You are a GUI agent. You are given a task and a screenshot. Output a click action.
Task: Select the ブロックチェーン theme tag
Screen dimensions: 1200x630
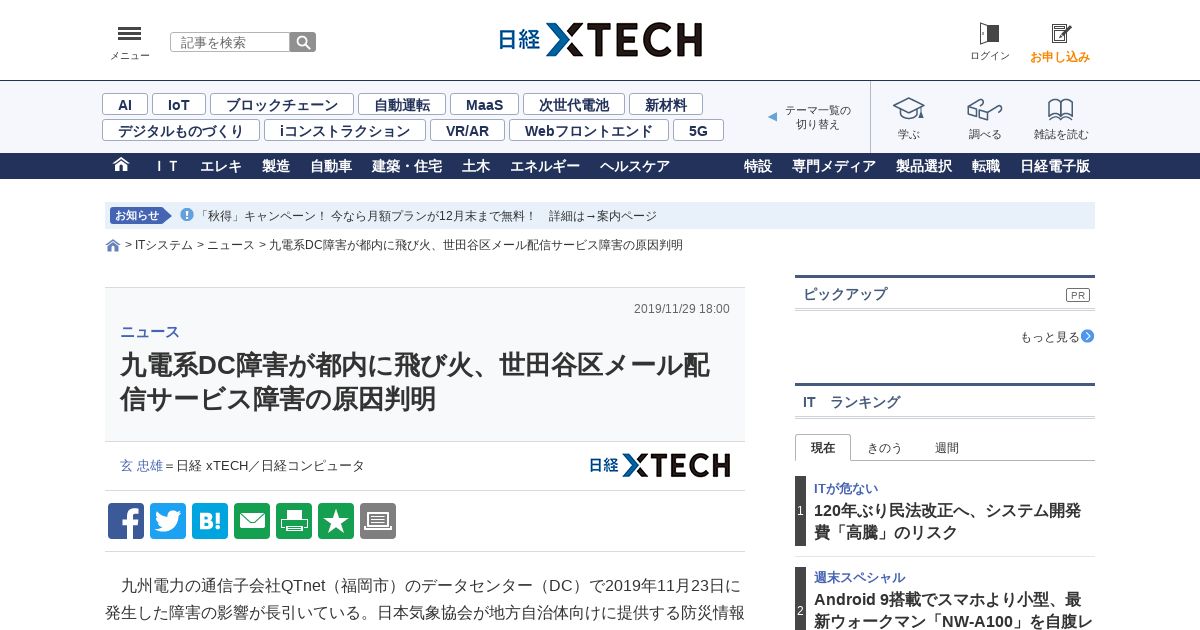pyautogui.click(x=282, y=104)
